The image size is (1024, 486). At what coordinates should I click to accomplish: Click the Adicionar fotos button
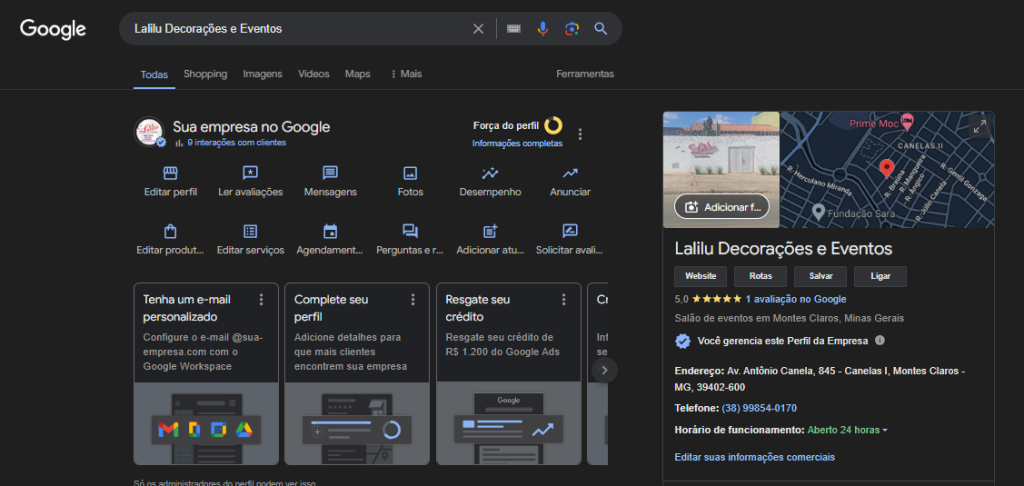722,207
